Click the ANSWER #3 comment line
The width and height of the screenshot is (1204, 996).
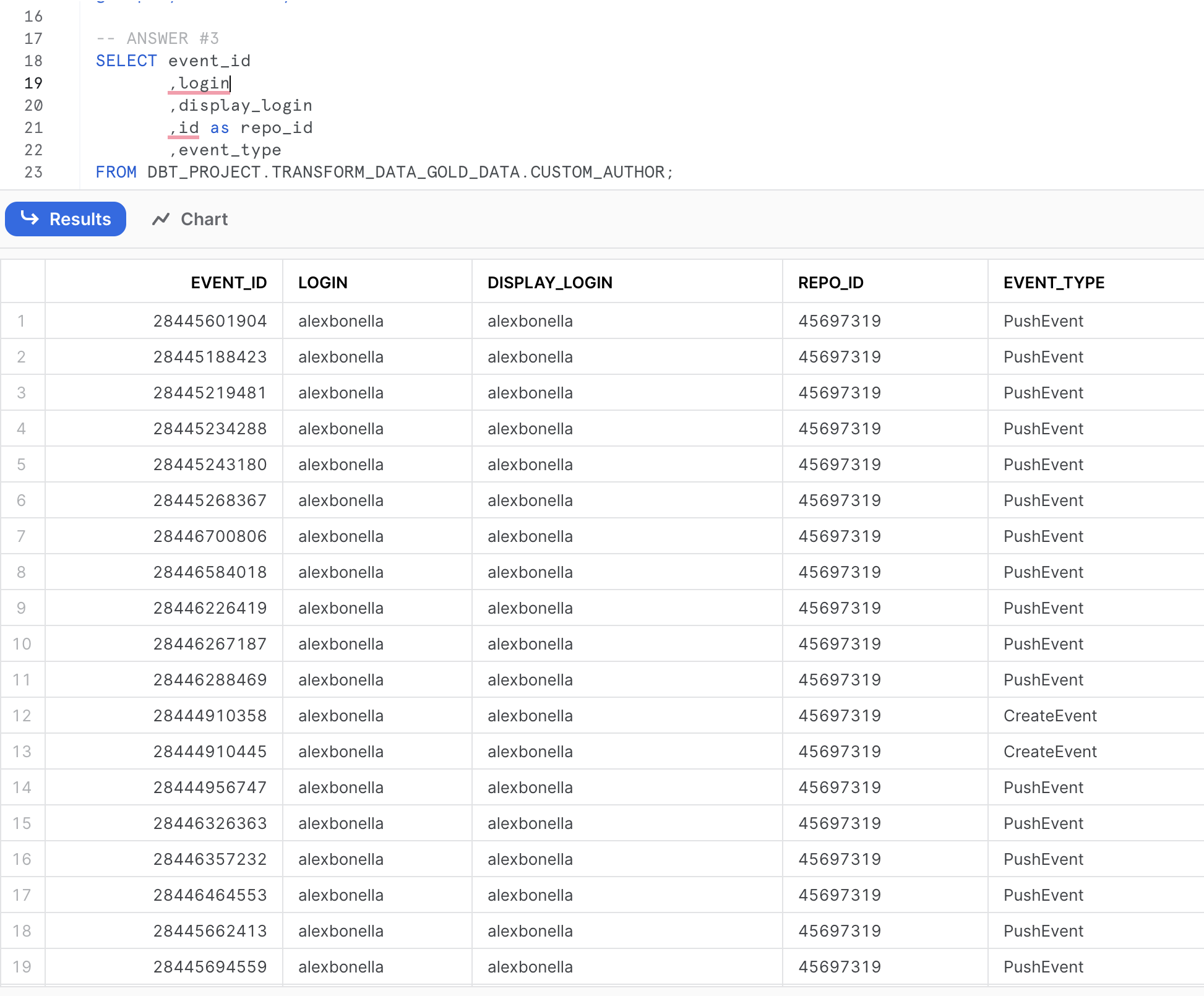(x=158, y=38)
